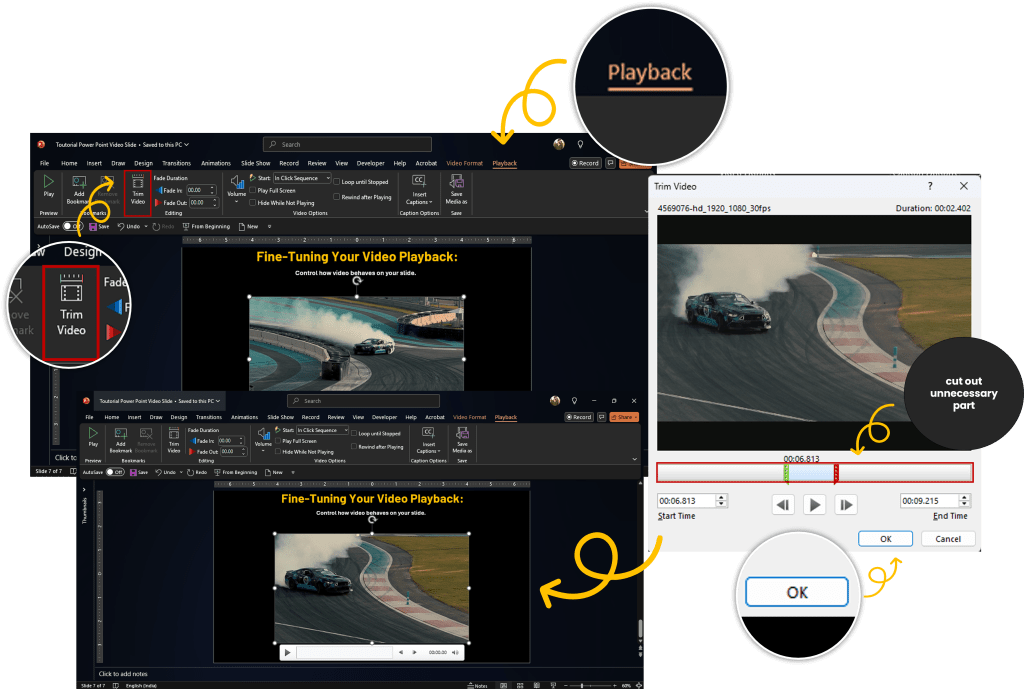Click Add Bookmark in the lower PowerPoint window
The image size is (1024, 689).
pyautogui.click(x=122, y=441)
